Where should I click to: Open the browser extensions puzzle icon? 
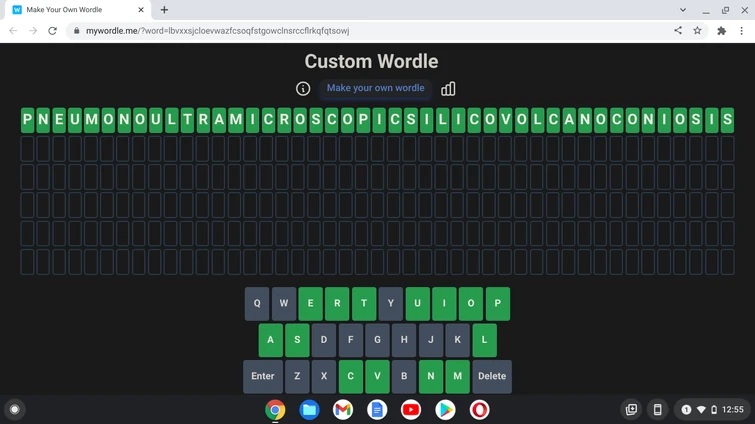click(x=721, y=31)
